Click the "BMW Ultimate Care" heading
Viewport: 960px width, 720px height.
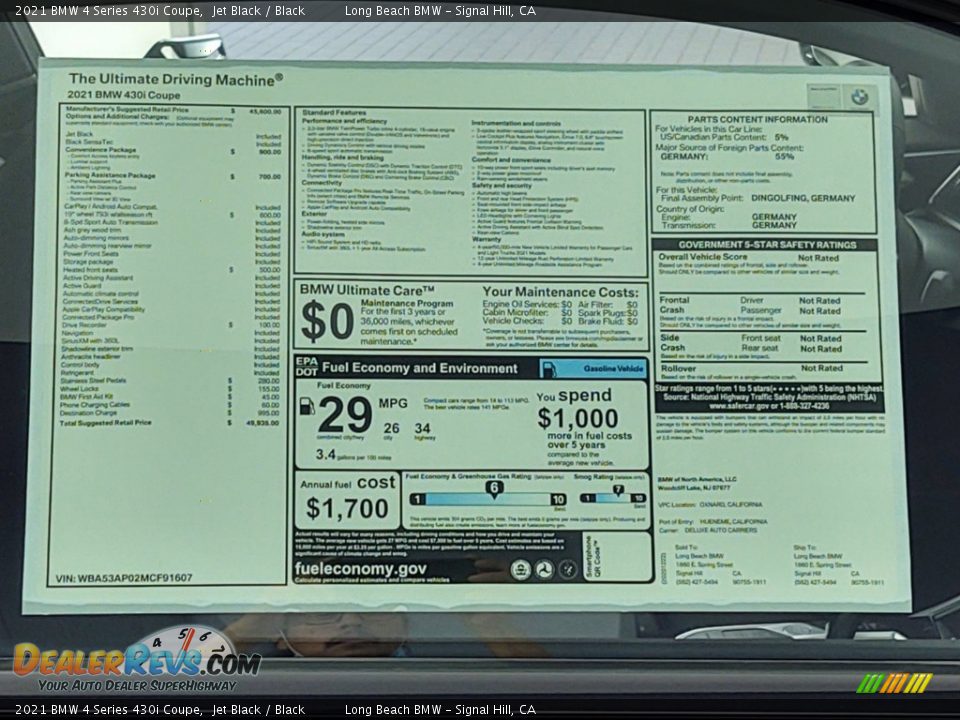367,290
